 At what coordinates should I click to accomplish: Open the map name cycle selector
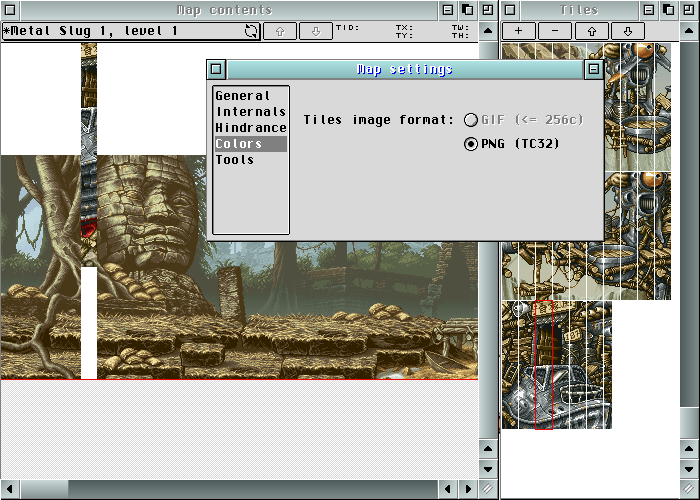point(252,31)
